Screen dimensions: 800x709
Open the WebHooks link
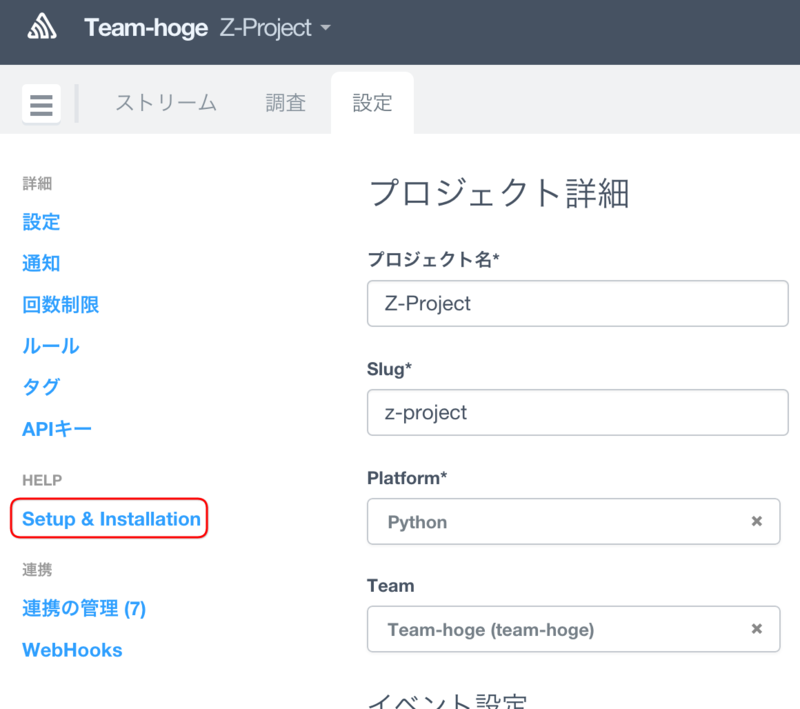click(x=72, y=650)
